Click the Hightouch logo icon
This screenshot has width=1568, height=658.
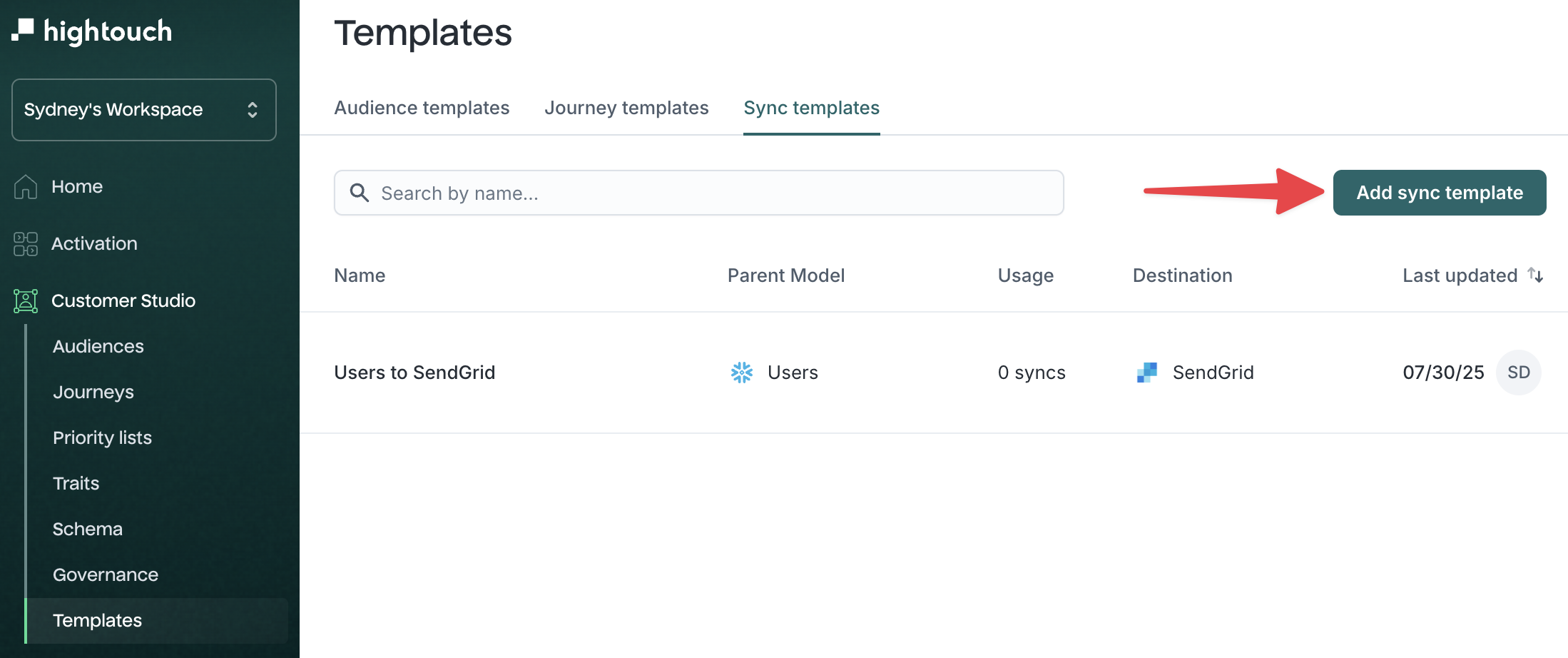pos(23,30)
